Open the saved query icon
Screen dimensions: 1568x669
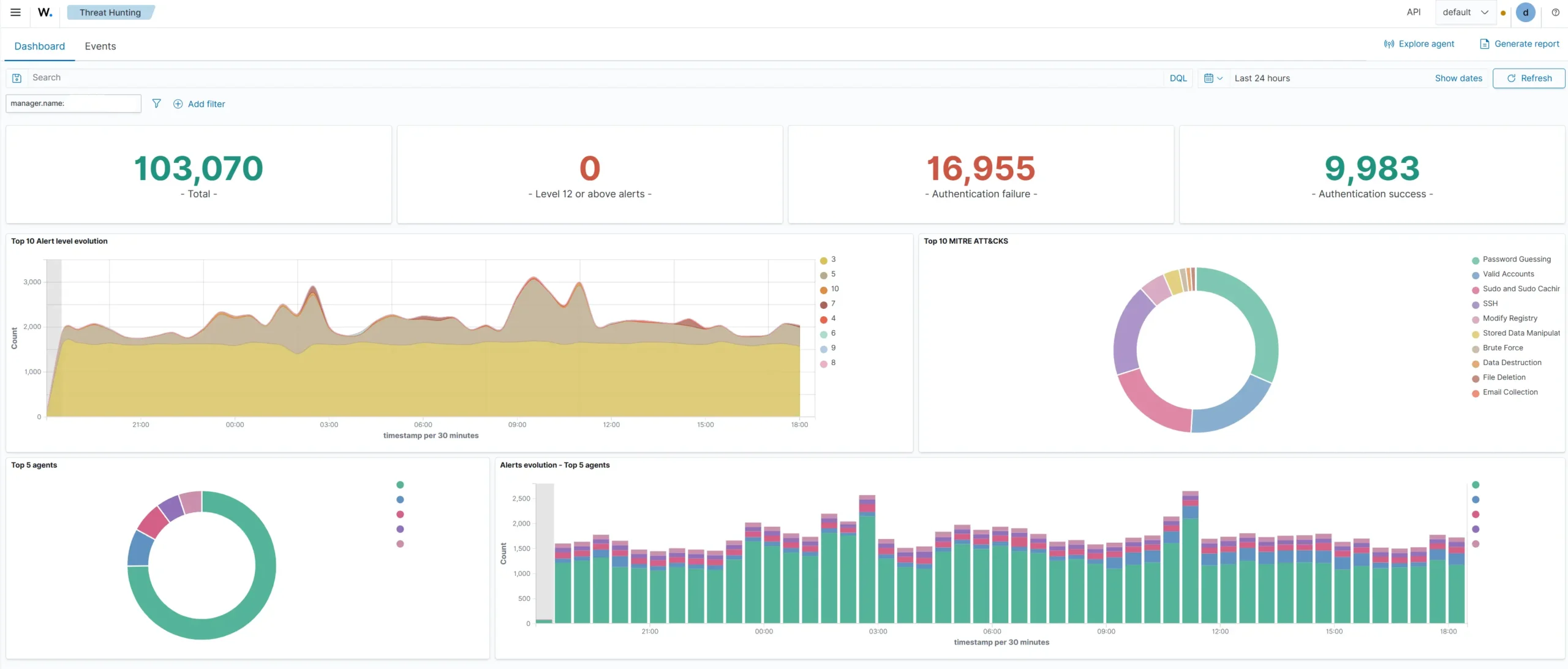(17, 78)
